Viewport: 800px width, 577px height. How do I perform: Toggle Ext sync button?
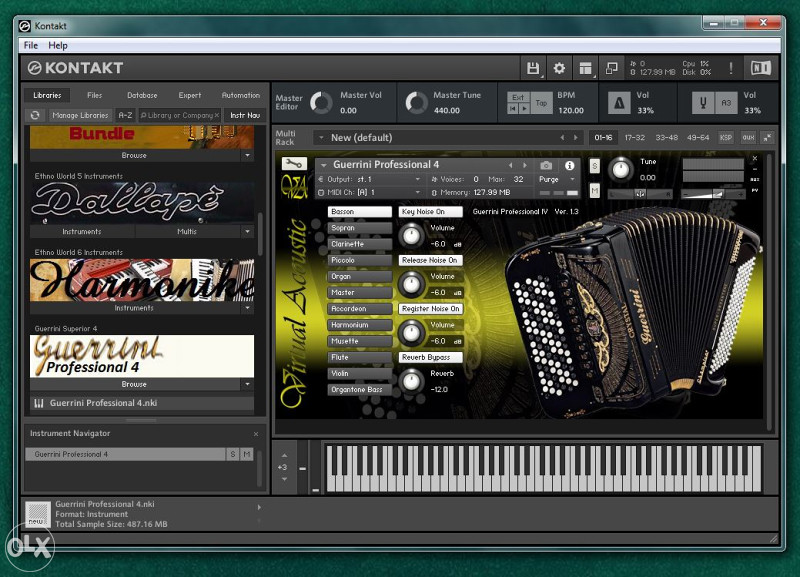click(518, 97)
